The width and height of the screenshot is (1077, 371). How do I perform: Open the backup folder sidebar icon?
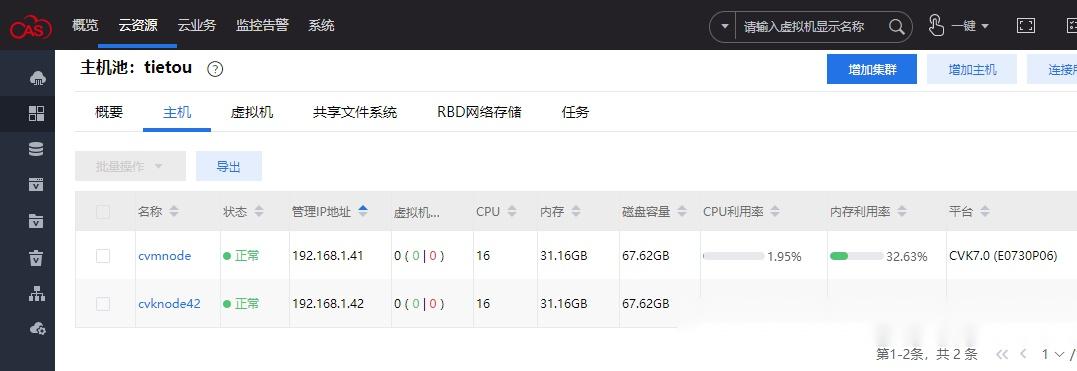pos(36,221)
